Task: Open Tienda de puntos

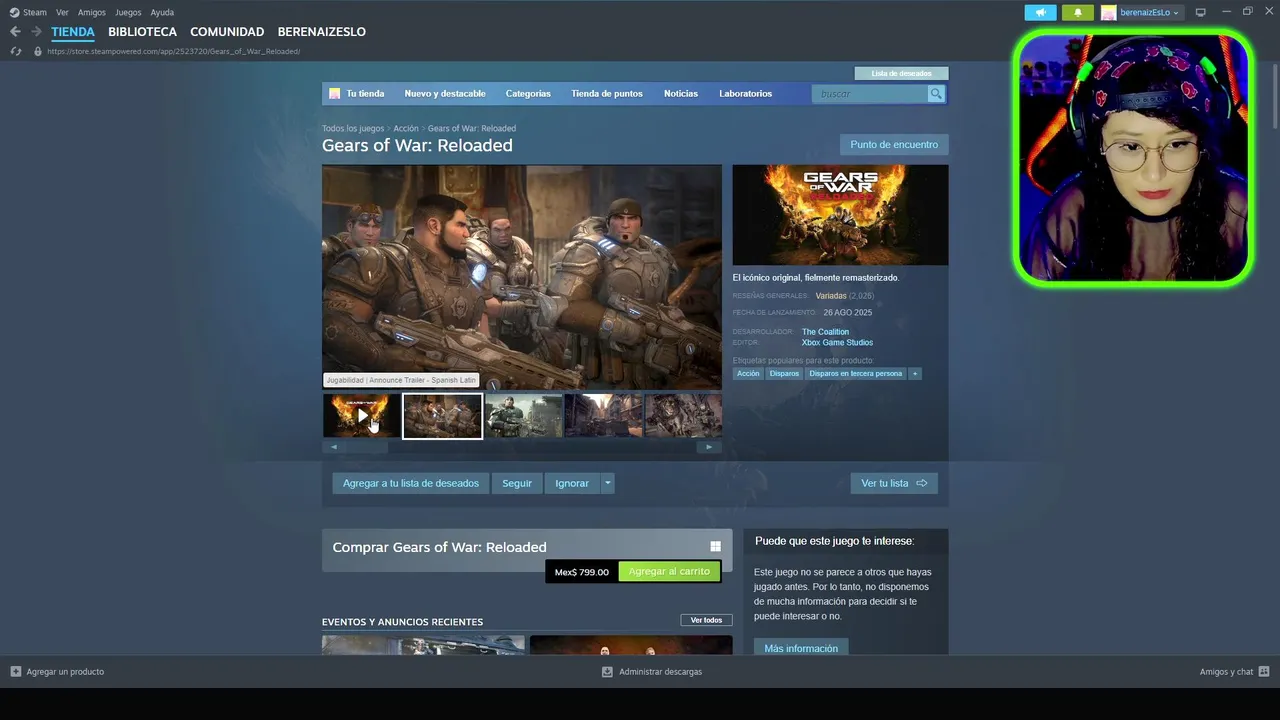Action: (x=607, y=94)
